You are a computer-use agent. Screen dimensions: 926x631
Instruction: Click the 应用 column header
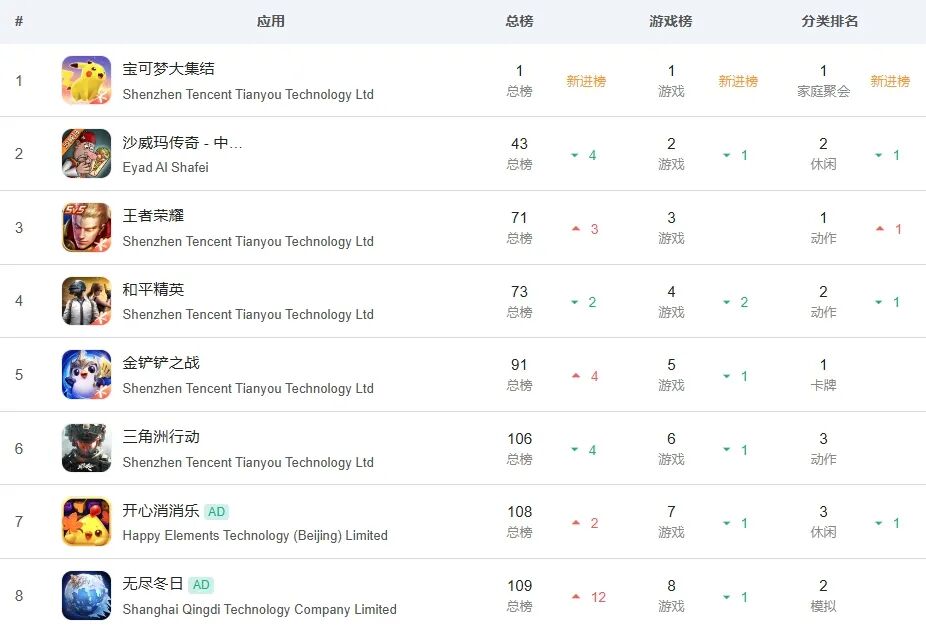pos(270,21)
